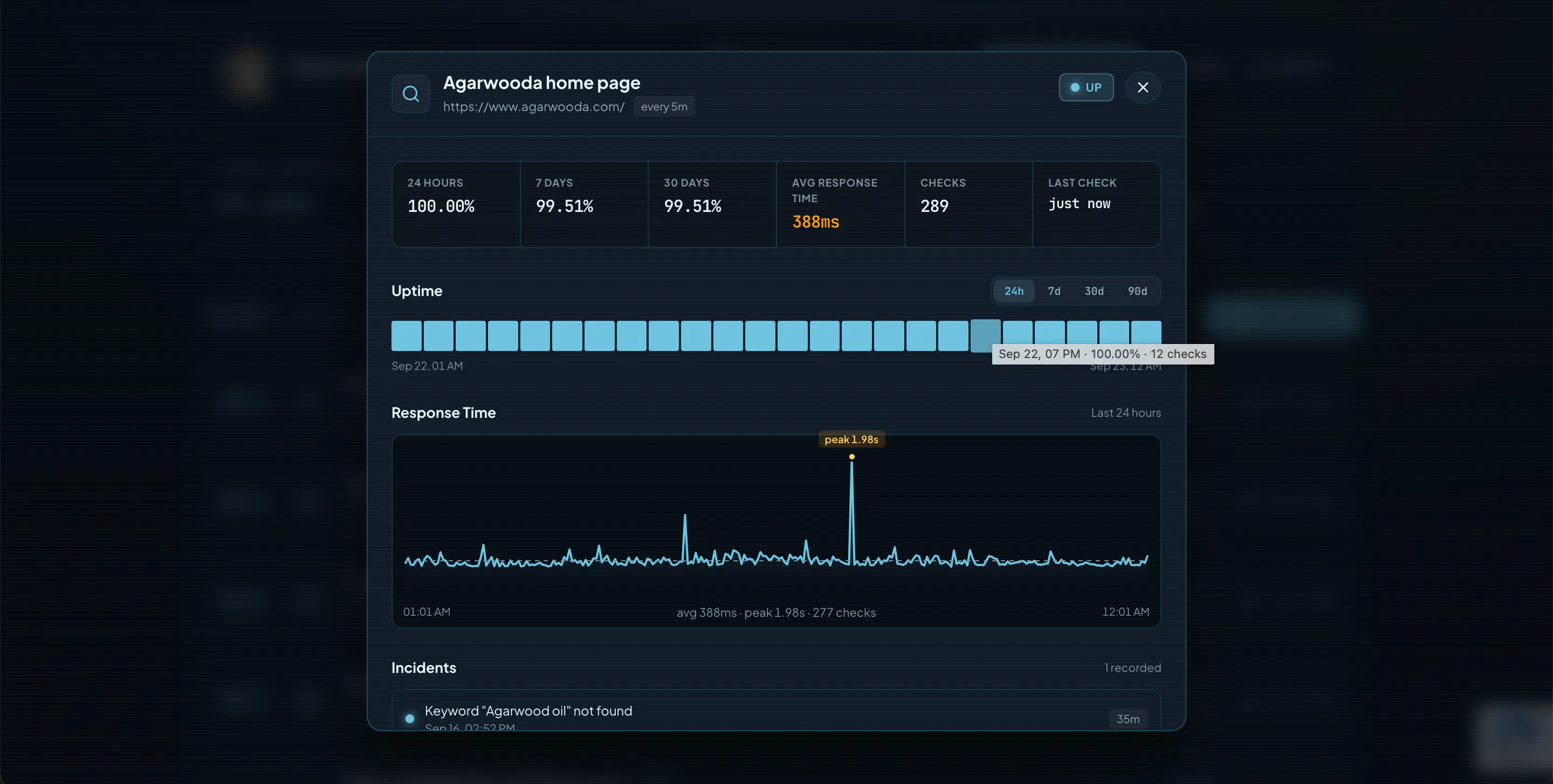The height and width of the screenshot is (784, 1553).
Task: Click the 'every 5m' interval tag
Action: (664, 107)
